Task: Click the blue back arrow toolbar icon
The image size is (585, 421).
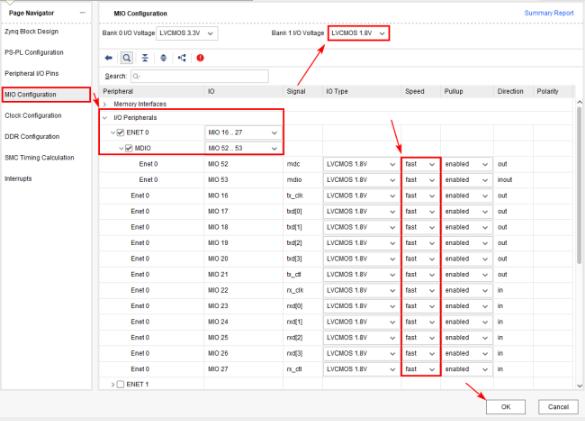Action: point(109,58)
